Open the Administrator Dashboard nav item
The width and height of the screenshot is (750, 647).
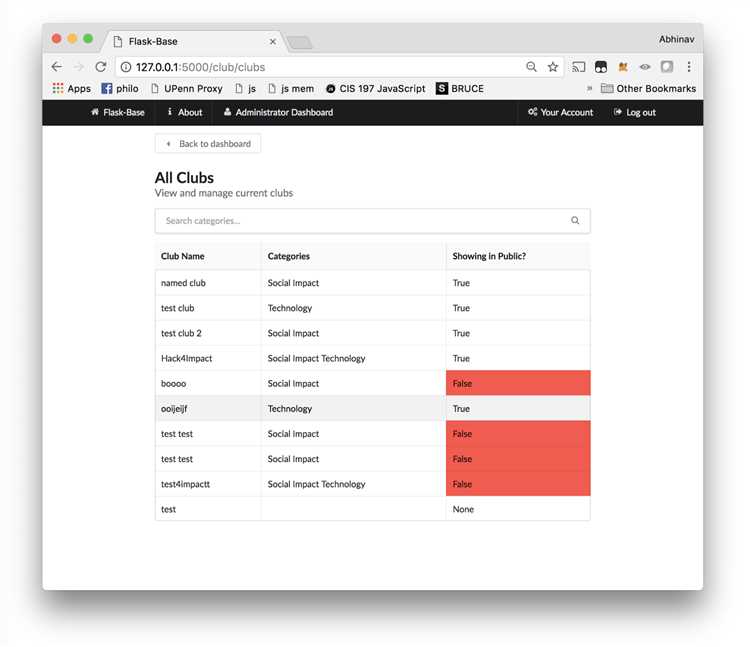pos(278,112)
